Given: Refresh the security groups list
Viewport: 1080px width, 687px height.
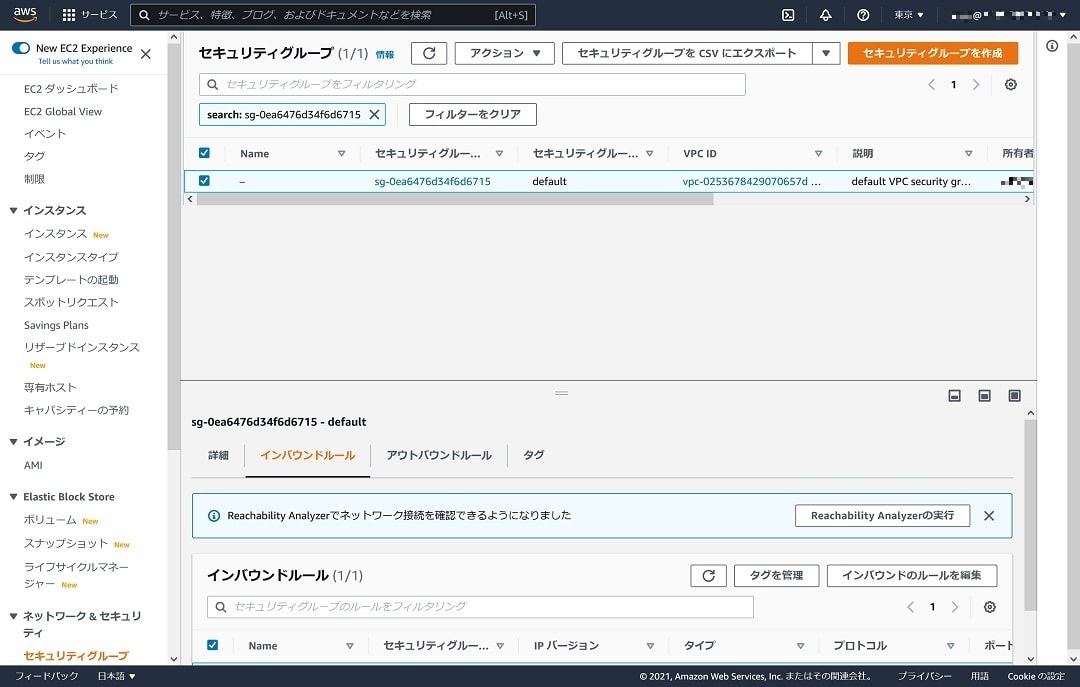Looking at the screenshot, I should (429, 53).
